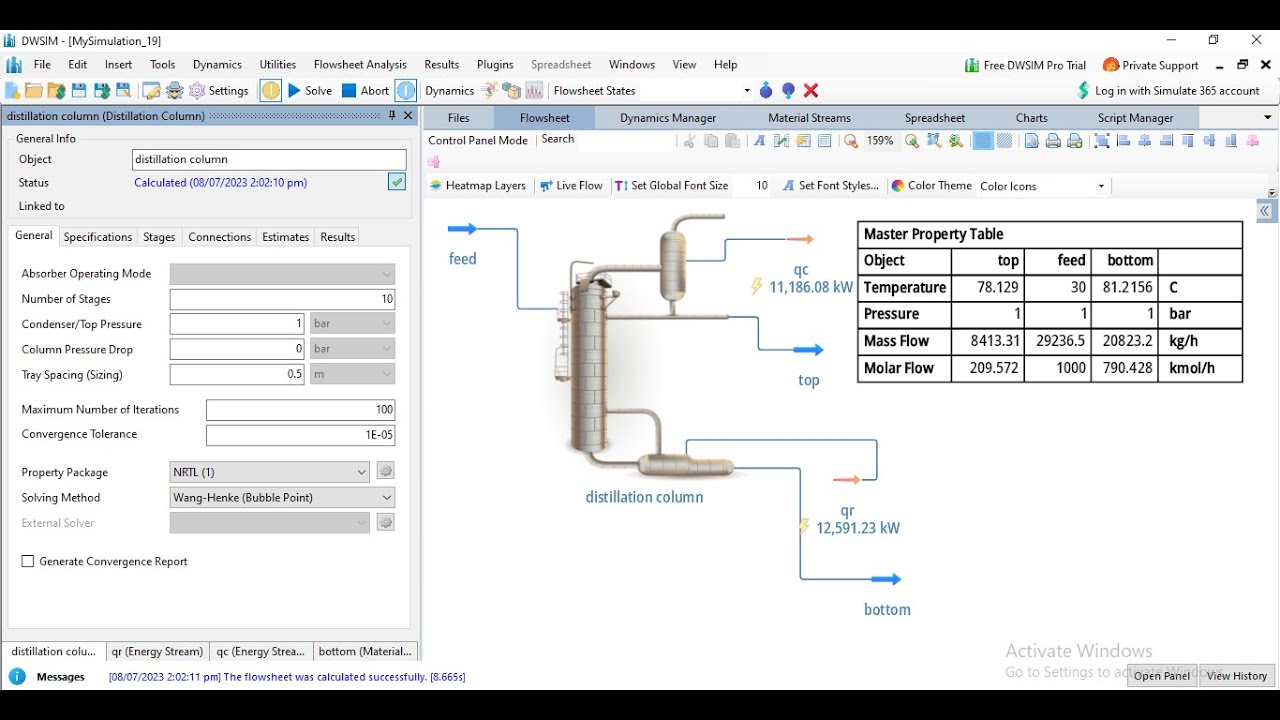Viewport: 1280px width, 720px height.
Task: Toggle Live Flow display
Action: coord(571,186)
